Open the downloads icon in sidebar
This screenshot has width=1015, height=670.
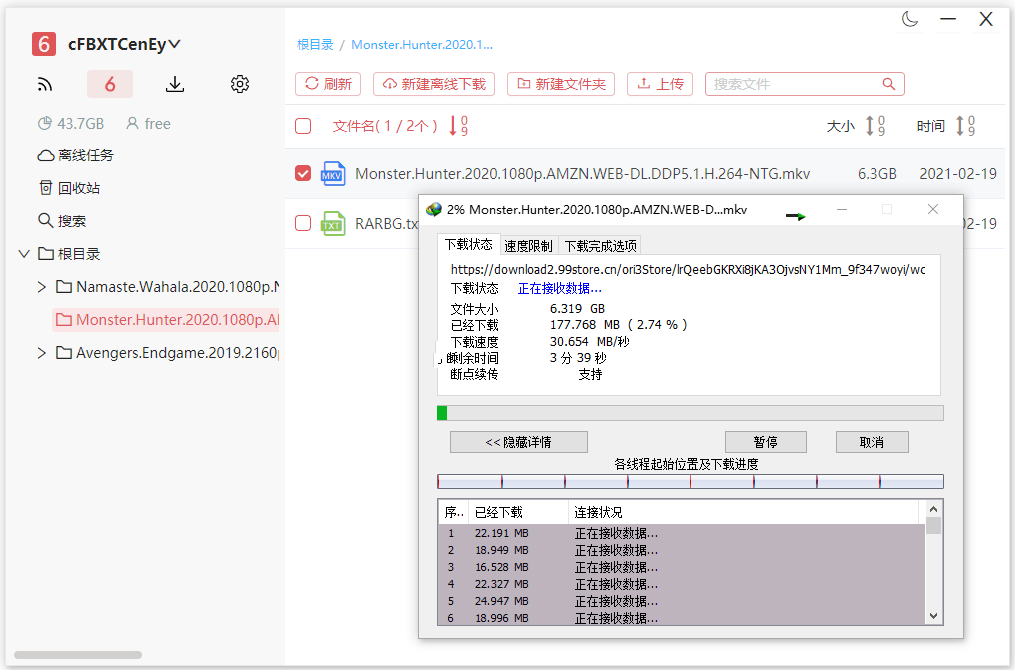(175, 84)
